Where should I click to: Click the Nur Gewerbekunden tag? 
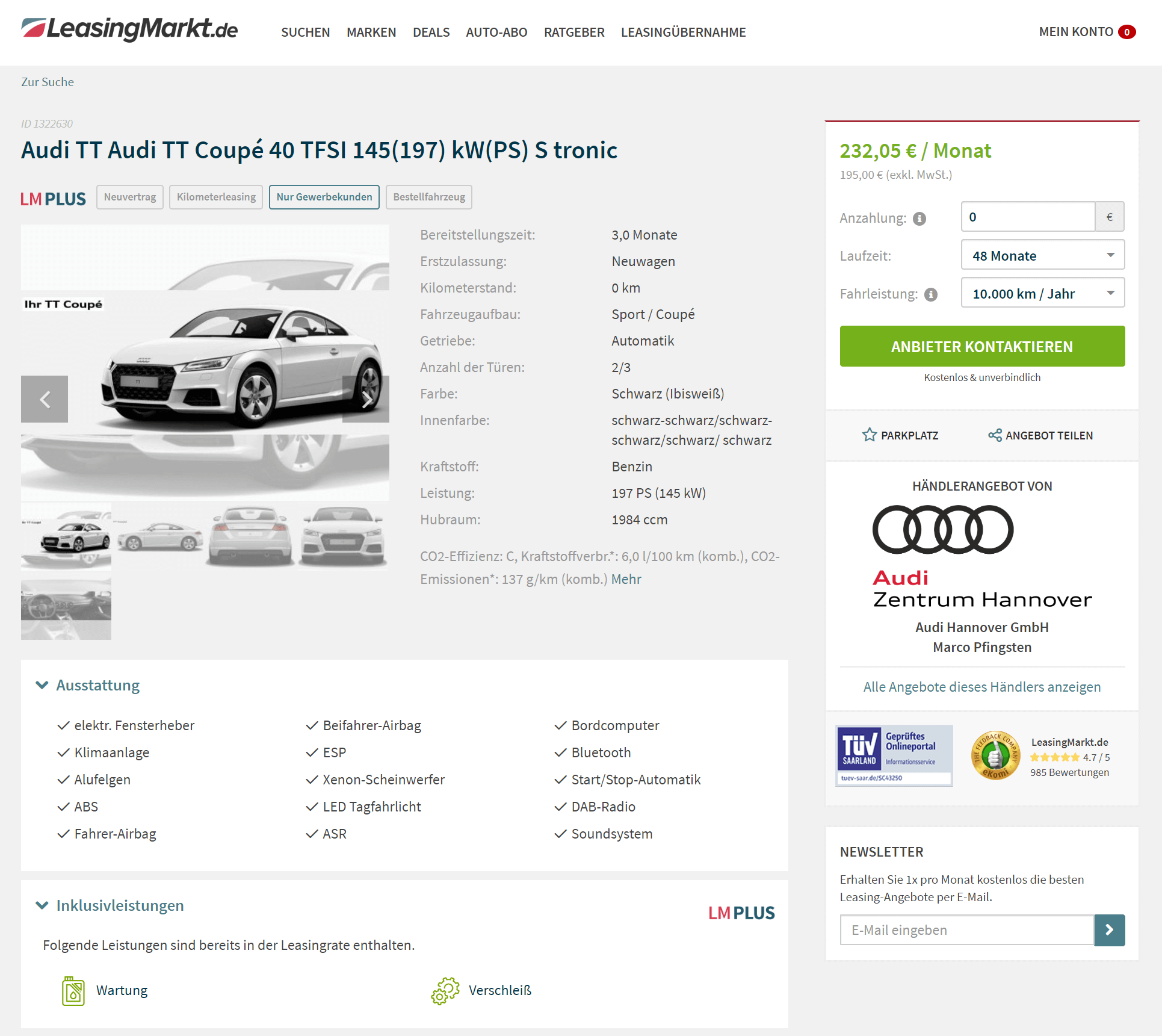pos(324,197)
